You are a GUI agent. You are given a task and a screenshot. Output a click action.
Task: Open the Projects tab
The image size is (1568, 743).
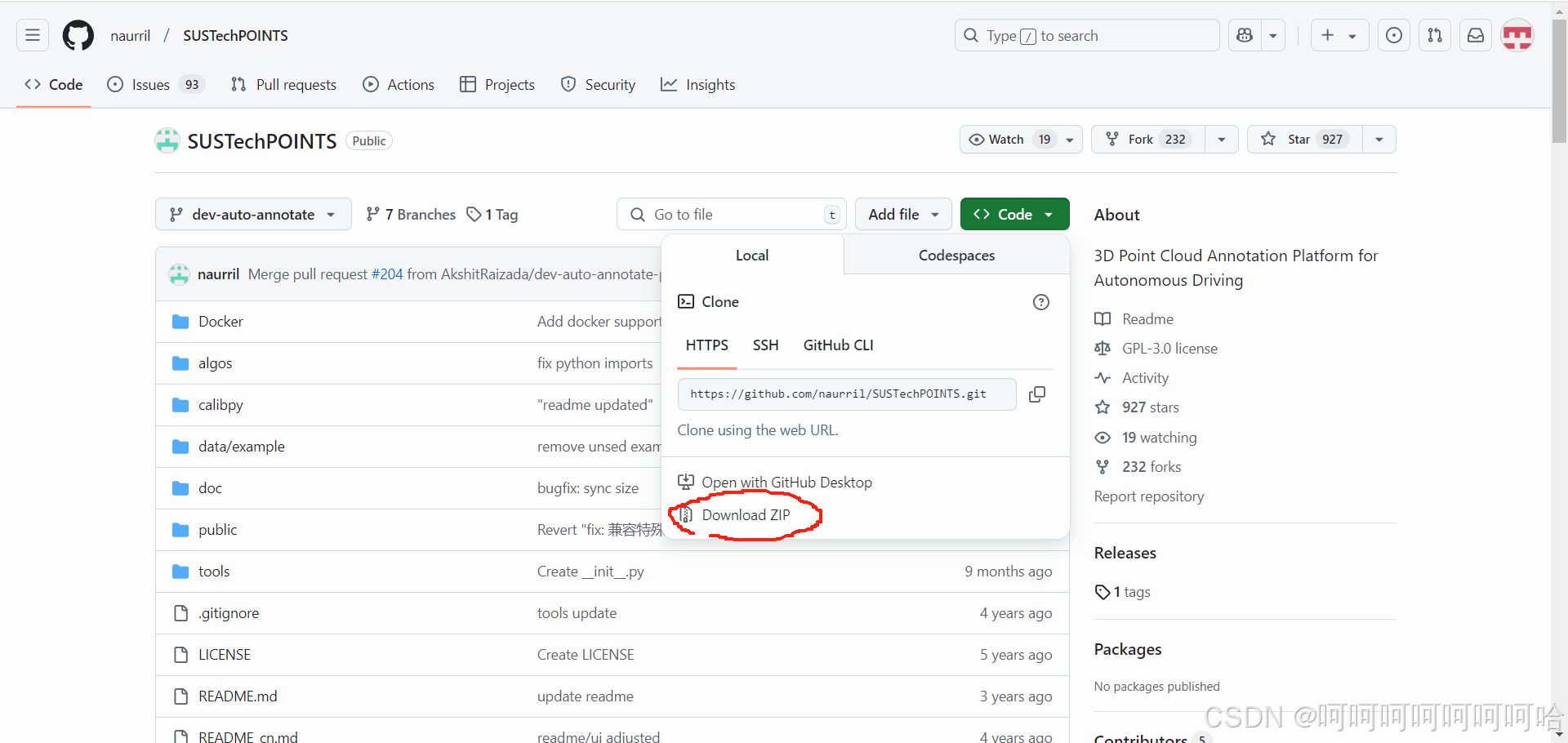coord(497,85)
